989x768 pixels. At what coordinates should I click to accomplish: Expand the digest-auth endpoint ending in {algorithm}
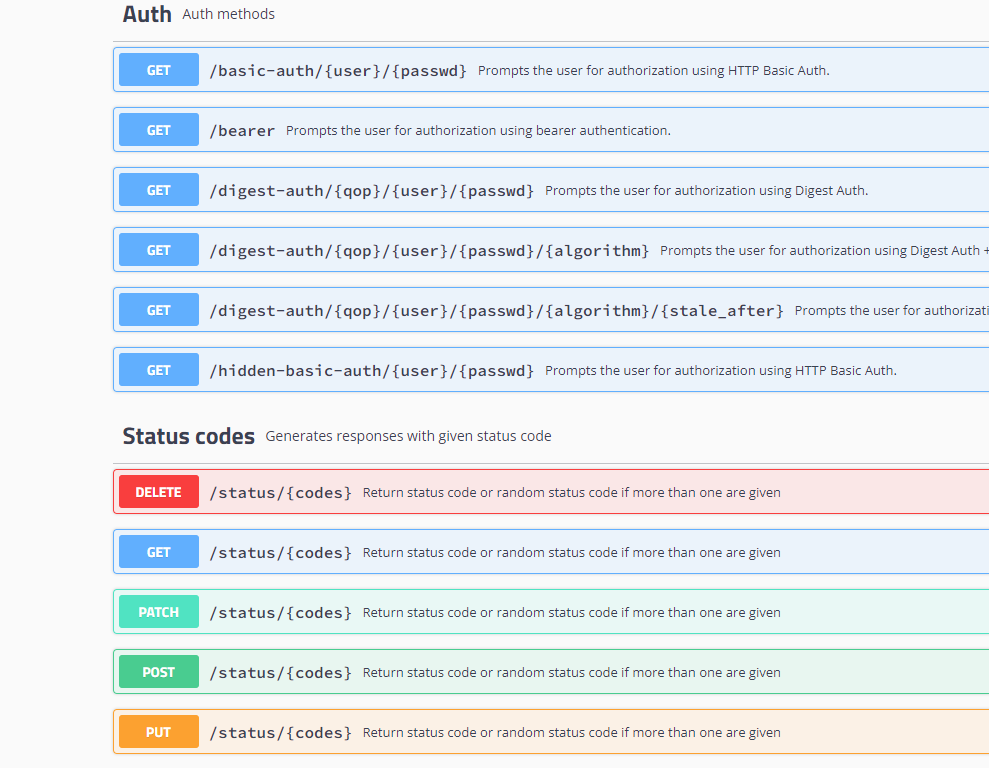[429, 251]
